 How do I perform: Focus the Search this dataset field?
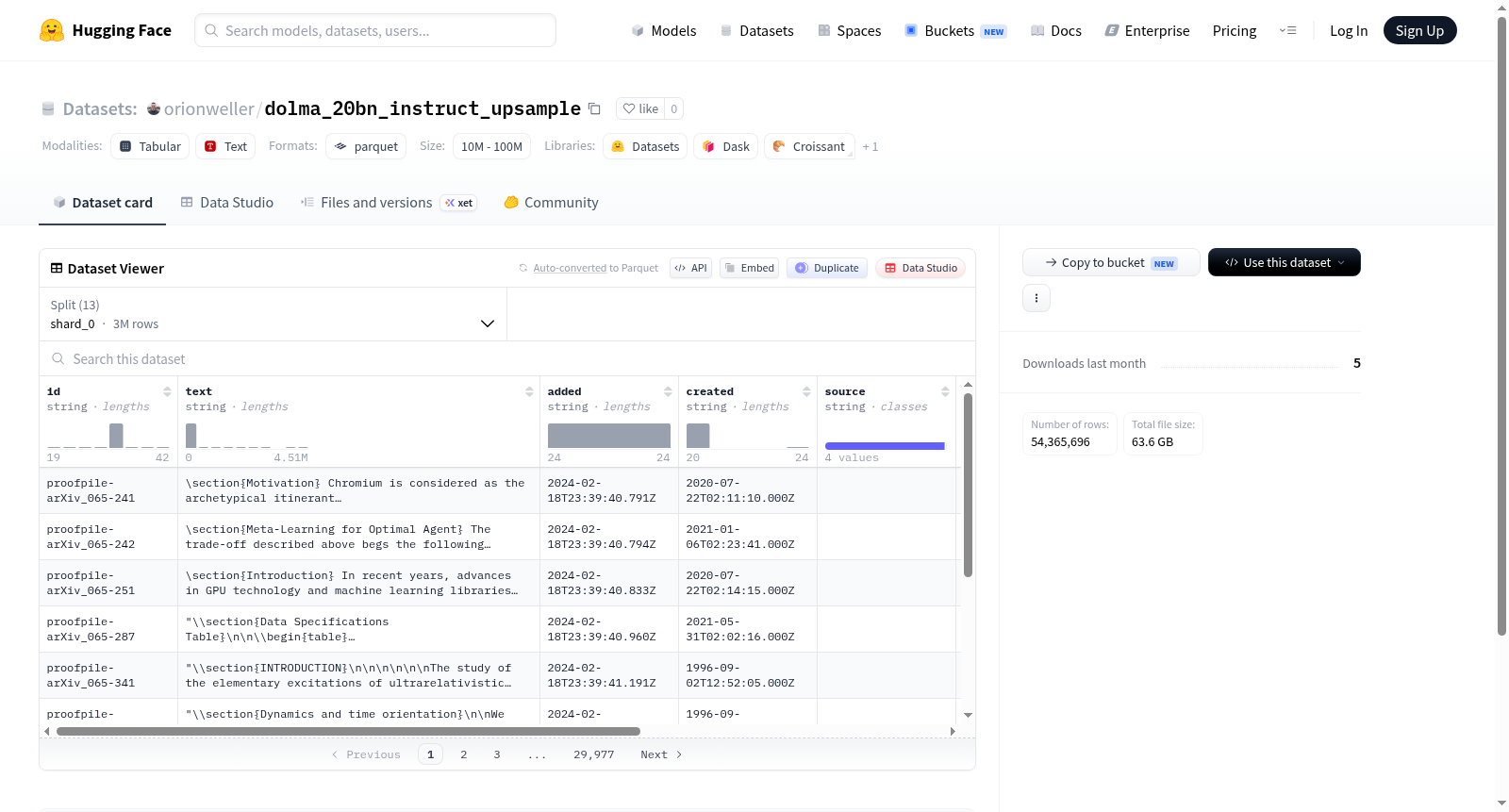507,359
